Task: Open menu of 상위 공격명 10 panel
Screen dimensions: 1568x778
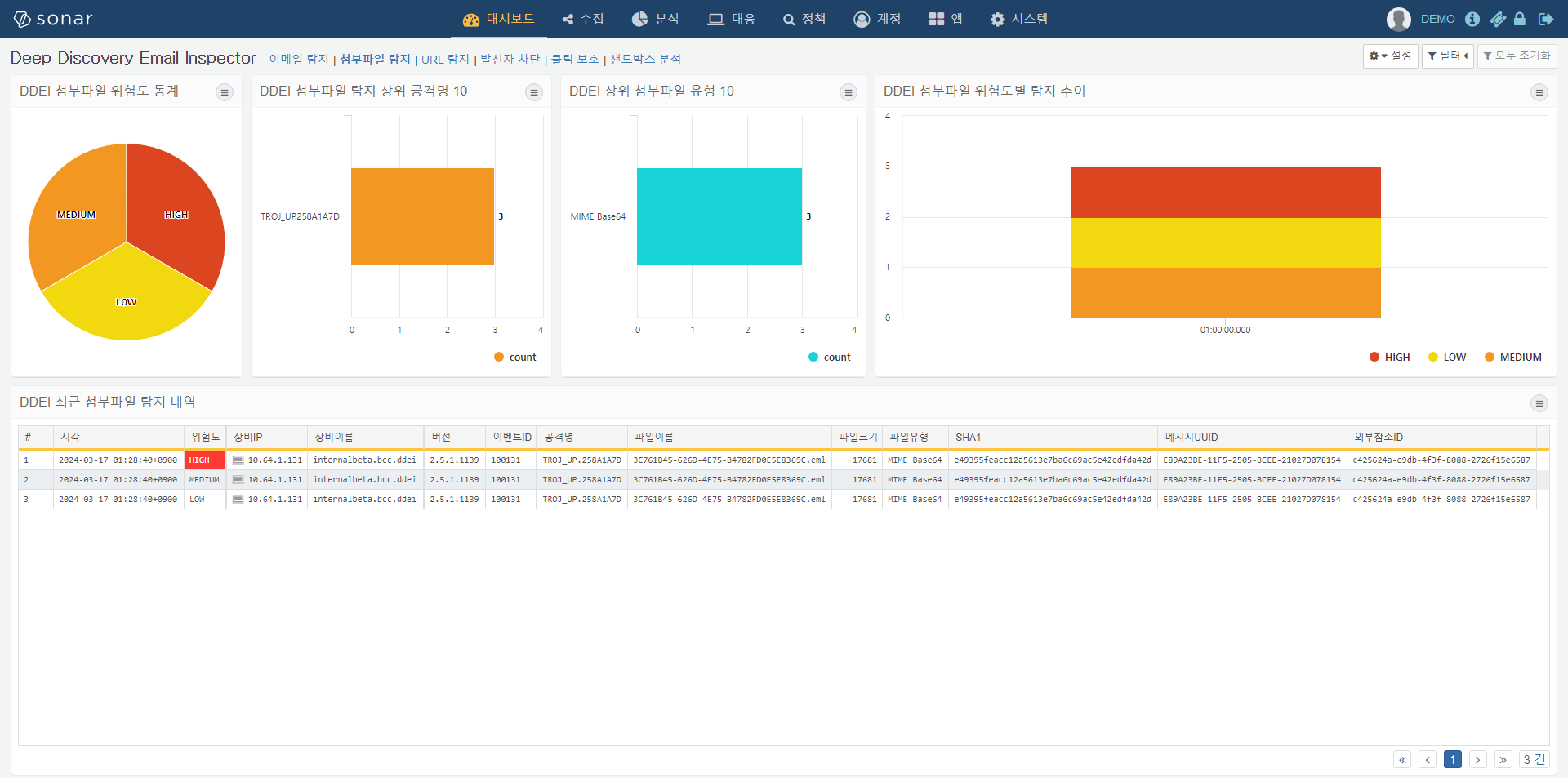Action: pyautogui.click(x=534, y=92)
